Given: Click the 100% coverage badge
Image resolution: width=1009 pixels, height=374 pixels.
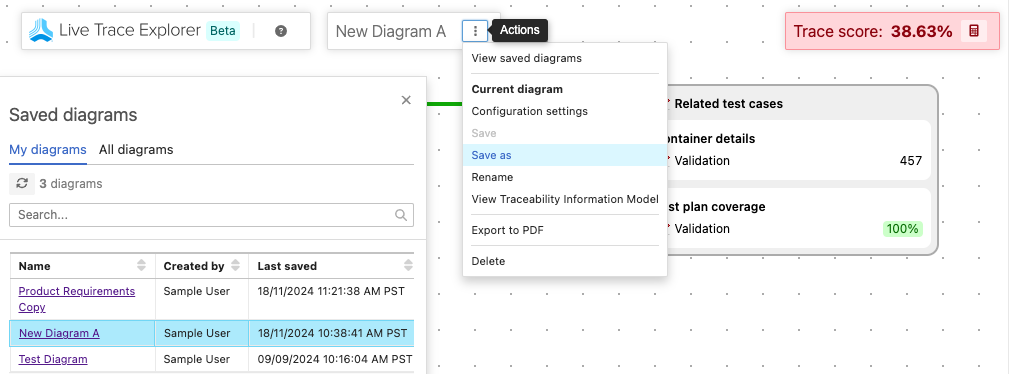Looking at the screenshot, I should coord(903,229).
